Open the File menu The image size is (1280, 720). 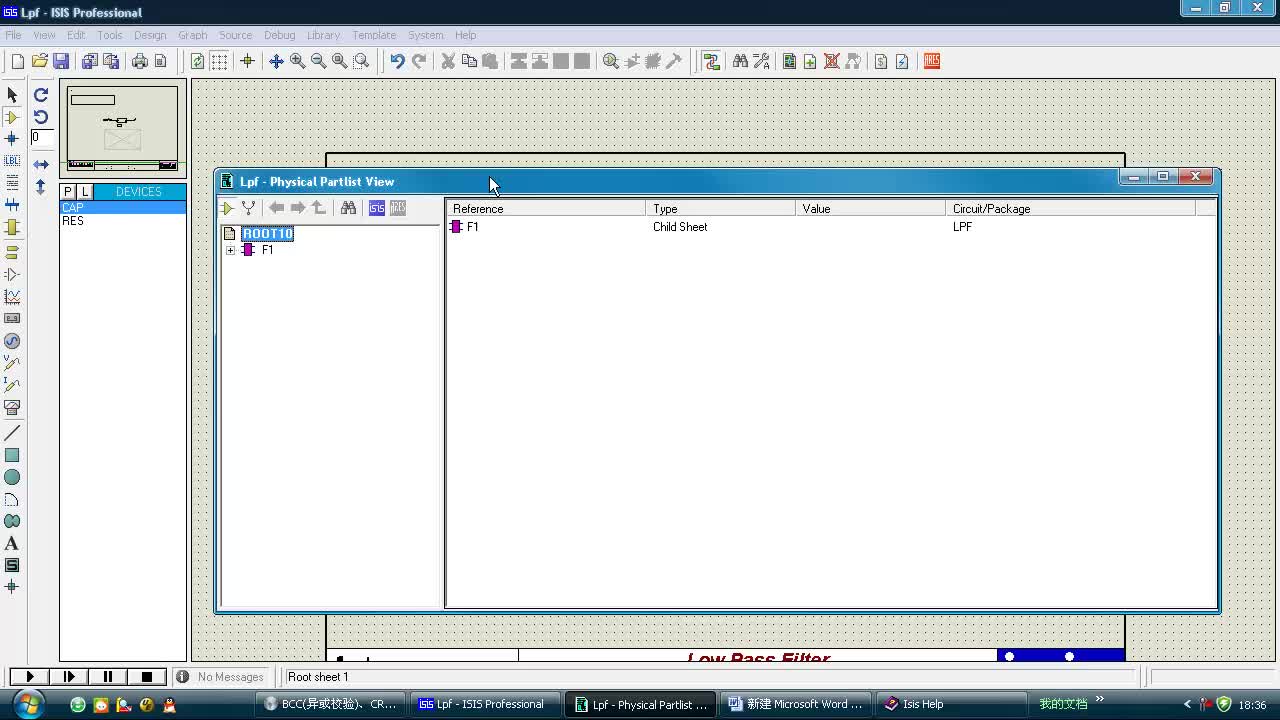(x=14, y=35)
